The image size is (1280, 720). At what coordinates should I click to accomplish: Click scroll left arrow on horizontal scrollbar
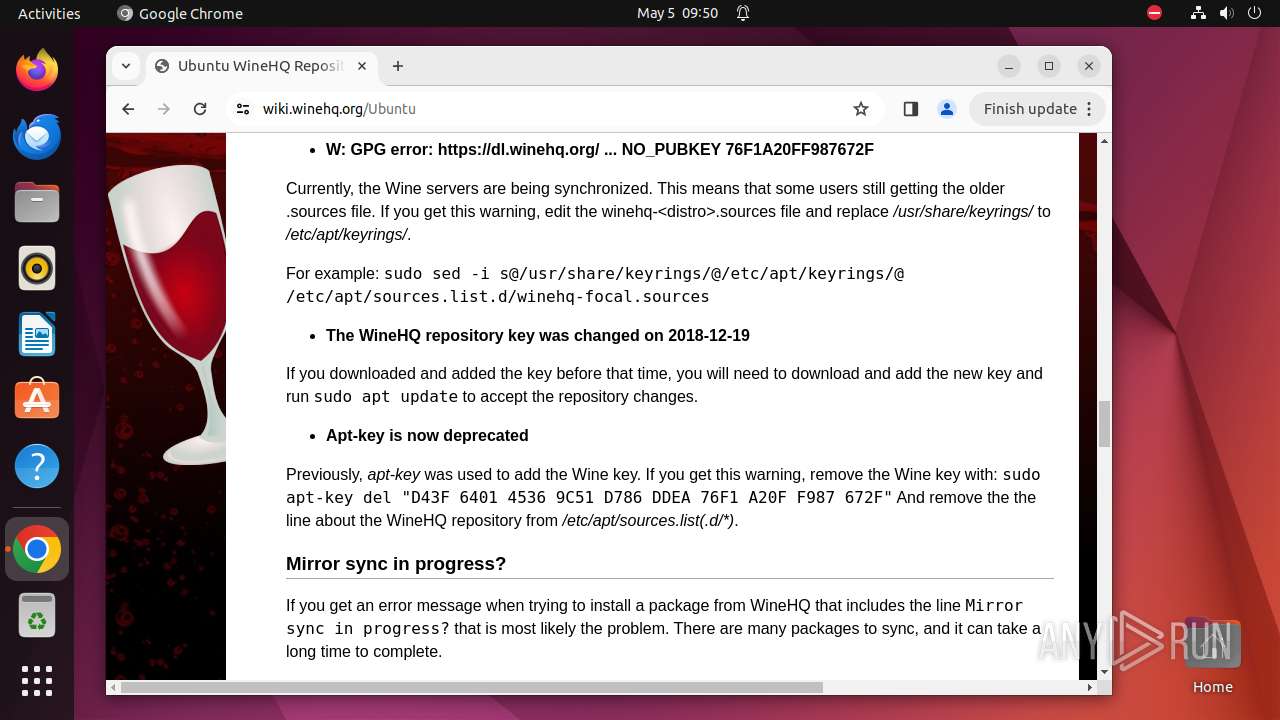tap(114, 687)
